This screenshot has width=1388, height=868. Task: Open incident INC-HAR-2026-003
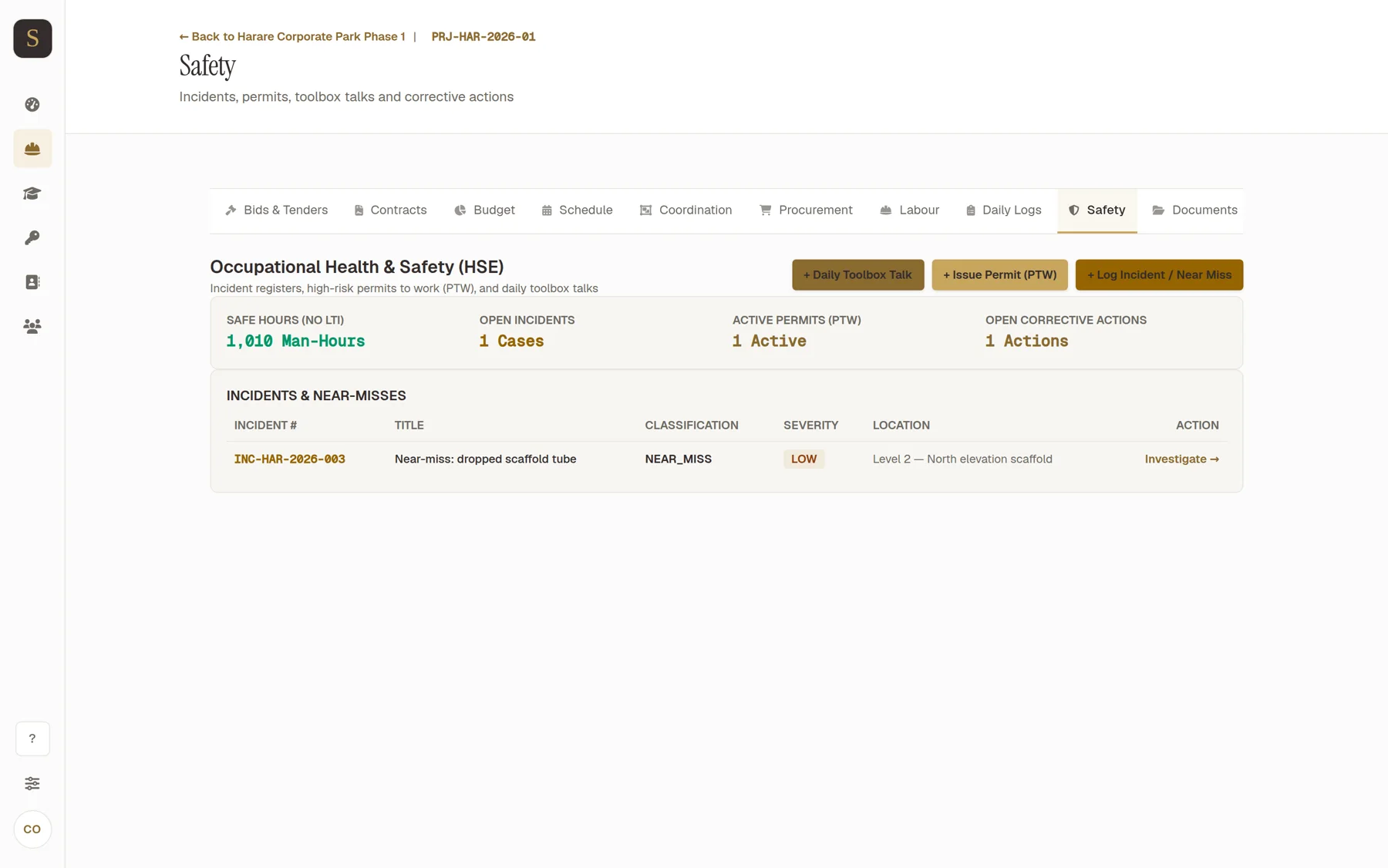[289, 459]
